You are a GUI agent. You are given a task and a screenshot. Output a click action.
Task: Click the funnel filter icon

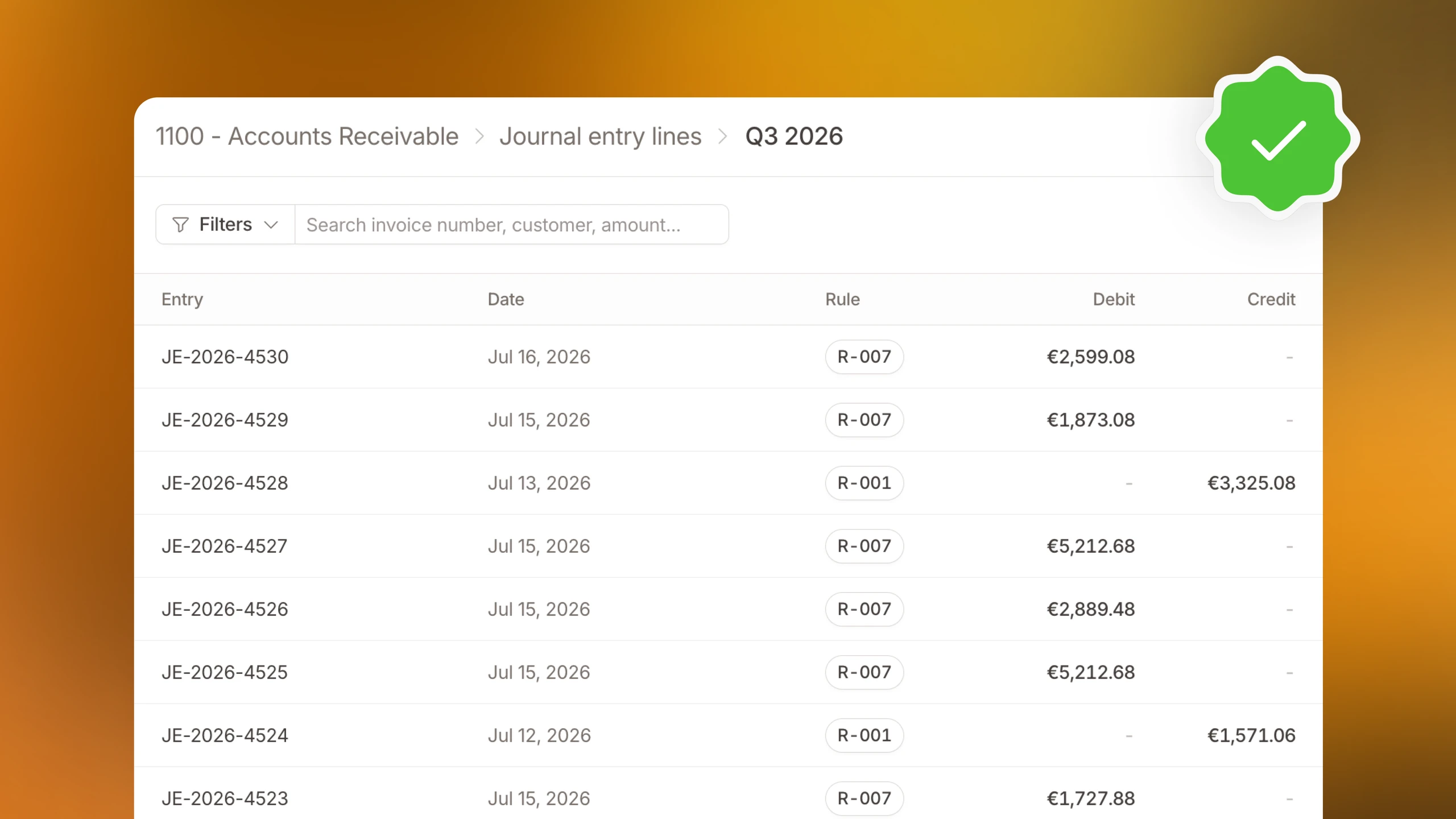click(180, 225)
